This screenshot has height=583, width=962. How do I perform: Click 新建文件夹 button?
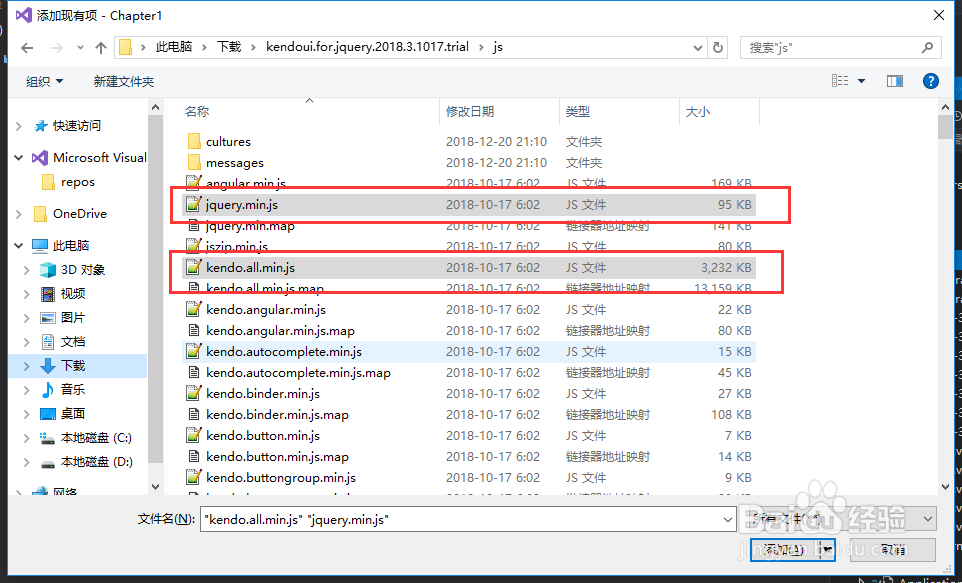click(123, 81)
